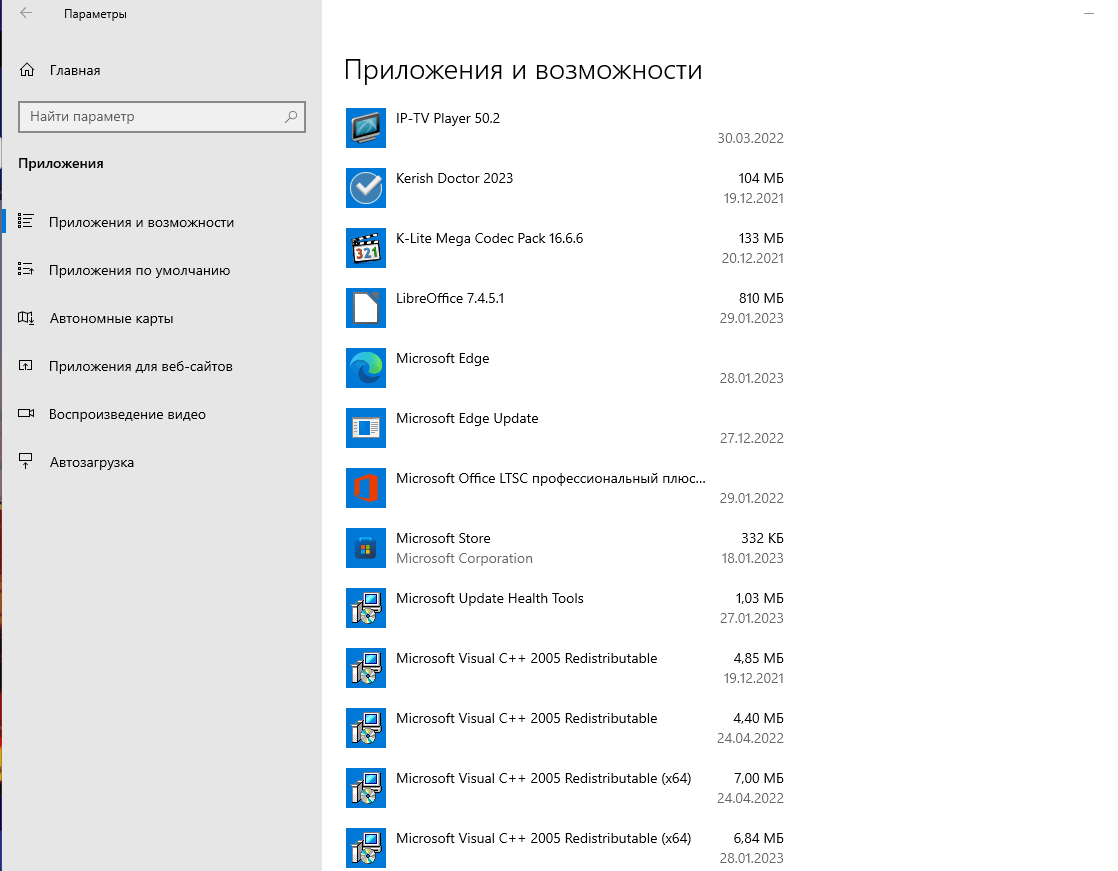Click the 332 КБ size of Microsoft Store
This screenshot has width=1118, height=871.
click(762, 538)
